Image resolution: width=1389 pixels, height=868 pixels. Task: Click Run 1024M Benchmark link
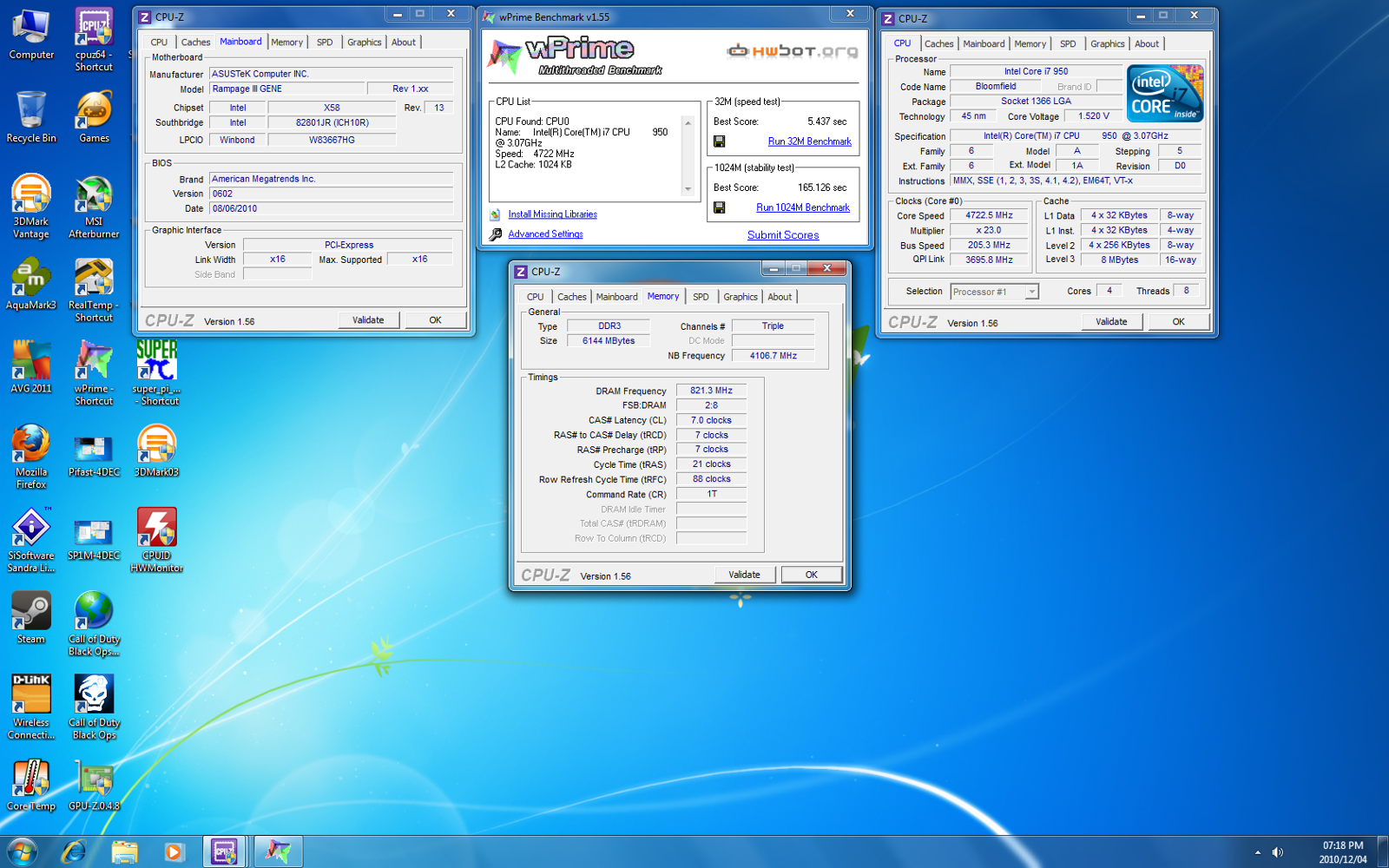pyautogui.click(x=803, y=207)
